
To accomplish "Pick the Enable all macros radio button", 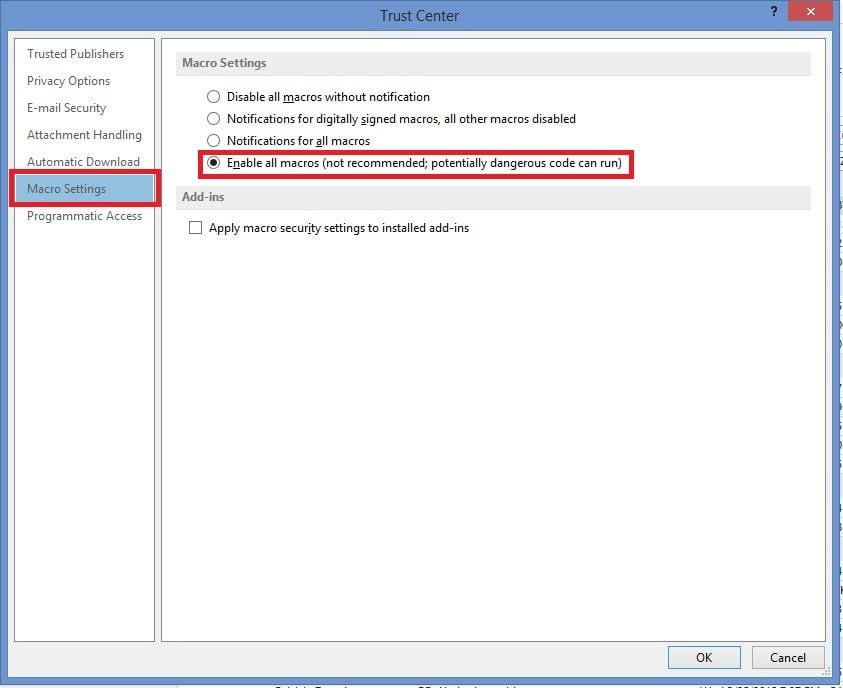I will (x=213, y=163).
